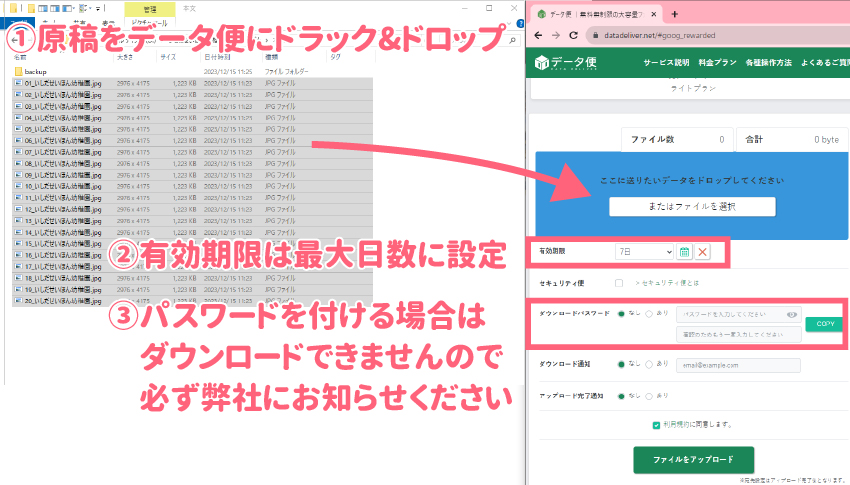This screenshot has height=485, width=850.
Task: Click the file icon of the 05_ jpg
Action: (18, 129)
